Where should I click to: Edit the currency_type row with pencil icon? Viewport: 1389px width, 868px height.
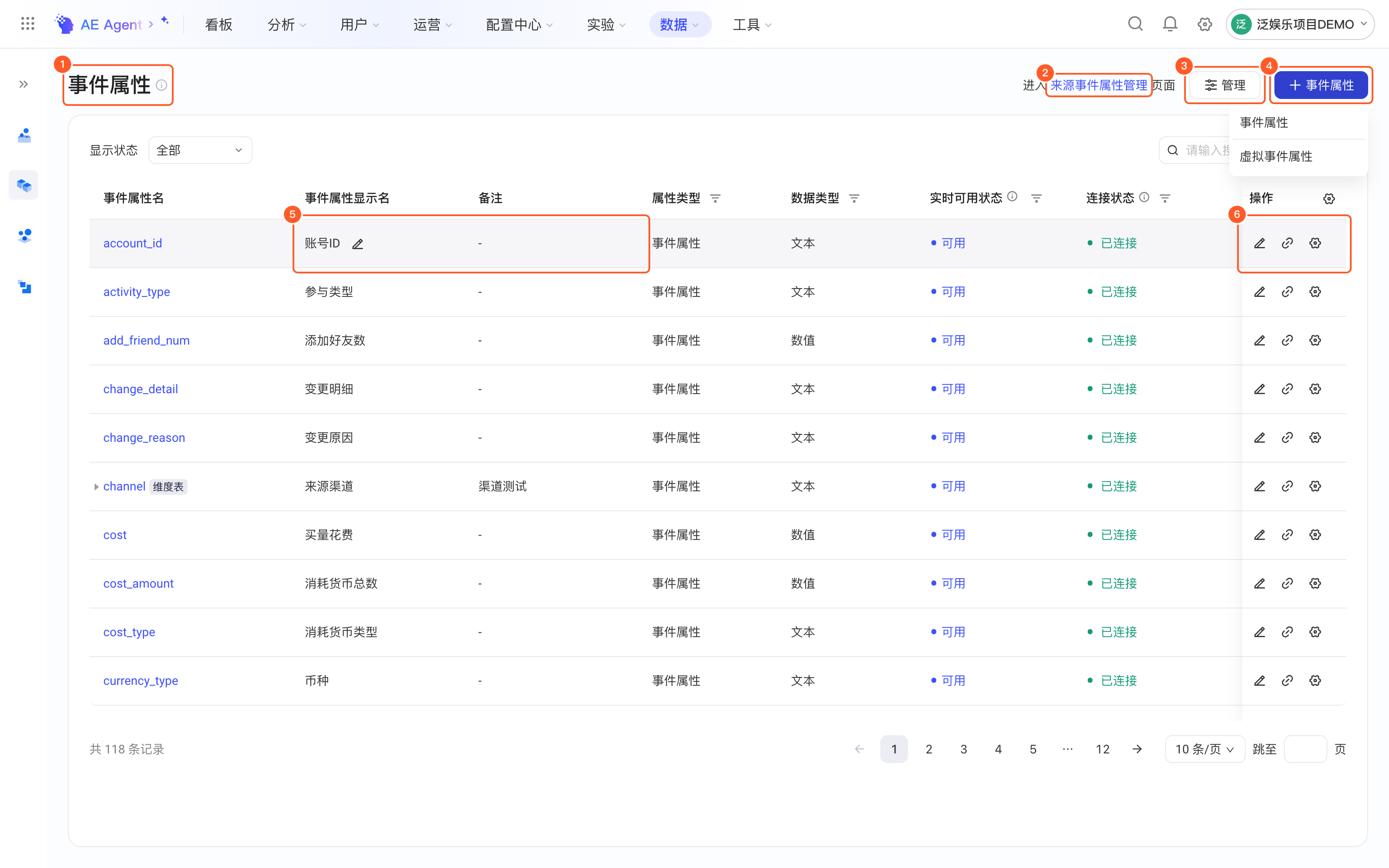(x=1259, y=681)
